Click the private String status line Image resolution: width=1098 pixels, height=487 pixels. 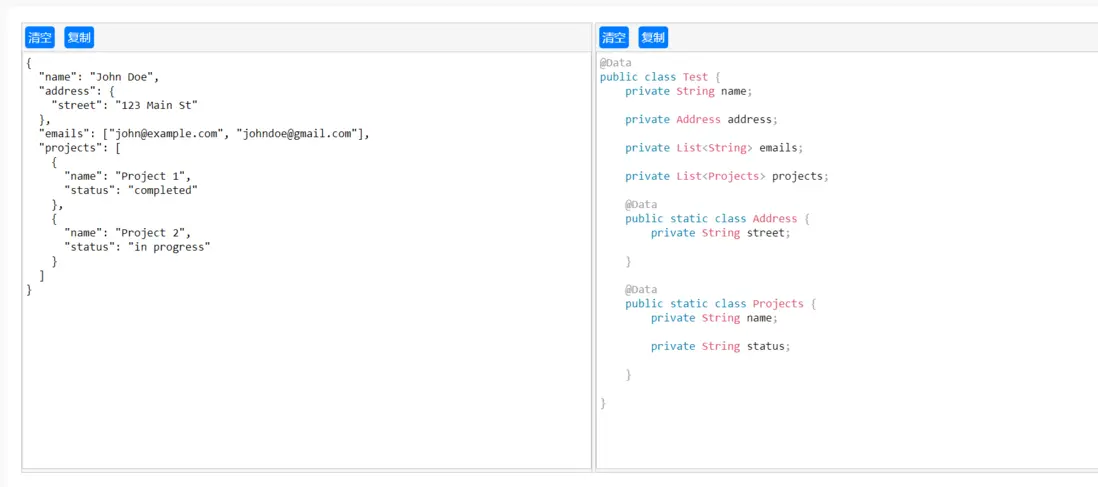click(721, 346)
